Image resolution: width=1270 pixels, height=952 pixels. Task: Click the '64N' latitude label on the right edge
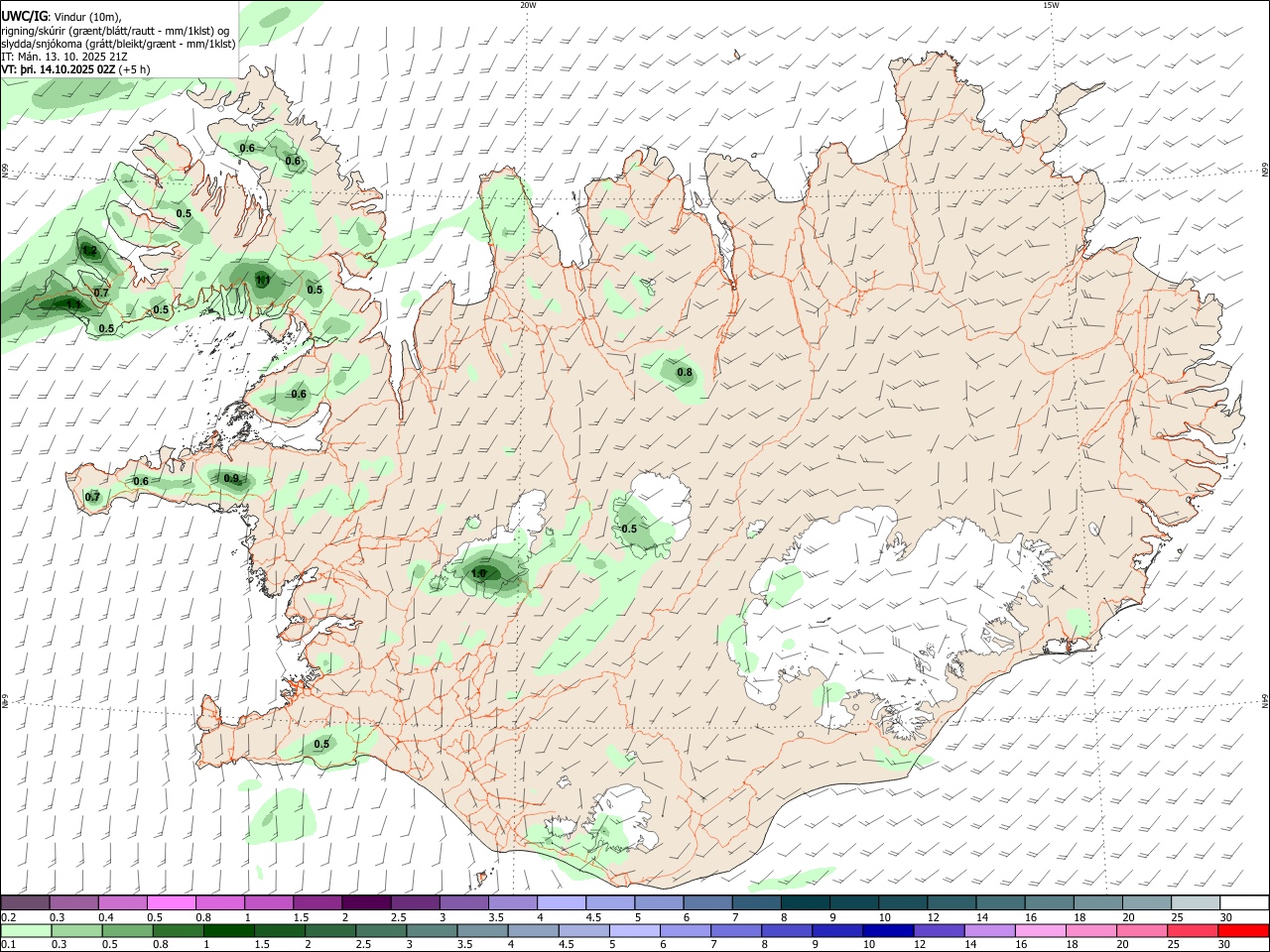tap(1265, 700)
